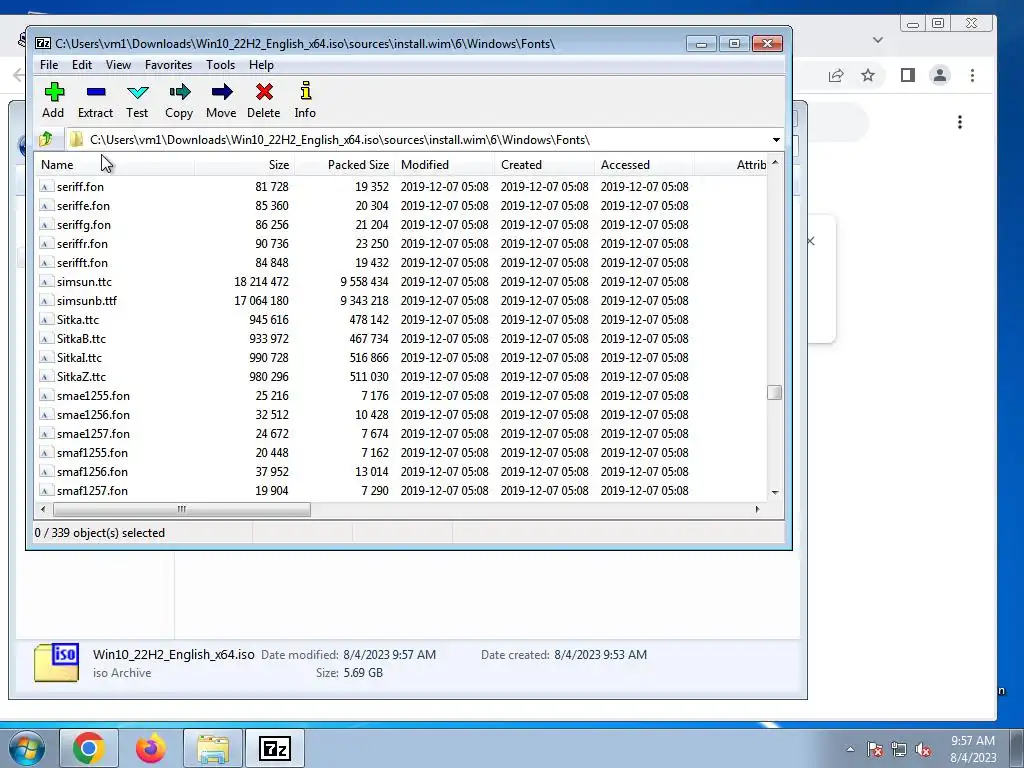The height and width of the screenshot is (768, 1024).
Task: Sort by the Accessed column header
Action: (644, 165)
